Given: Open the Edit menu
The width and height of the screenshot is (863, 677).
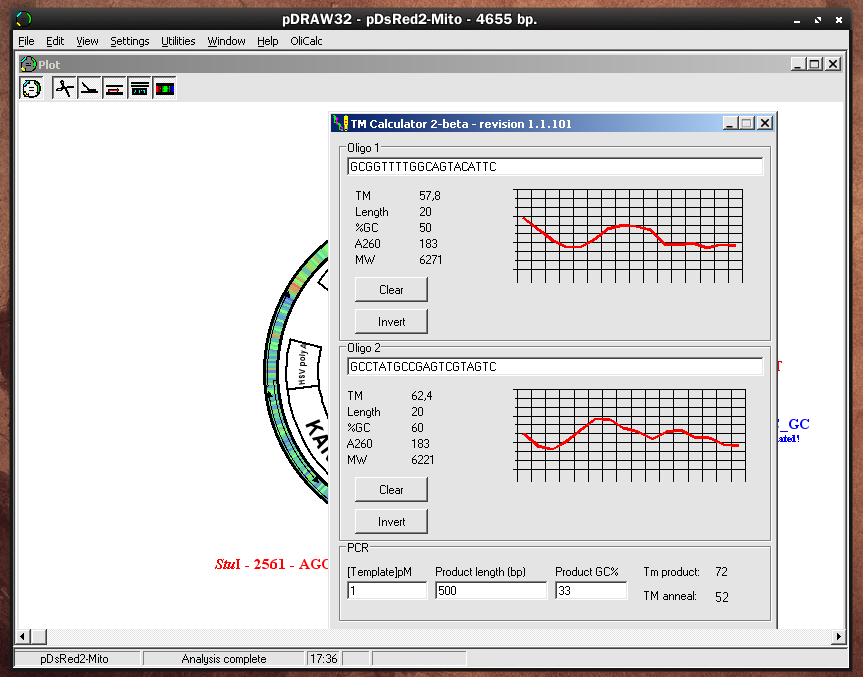Looking at the screenshot, I should click(55, 41).
